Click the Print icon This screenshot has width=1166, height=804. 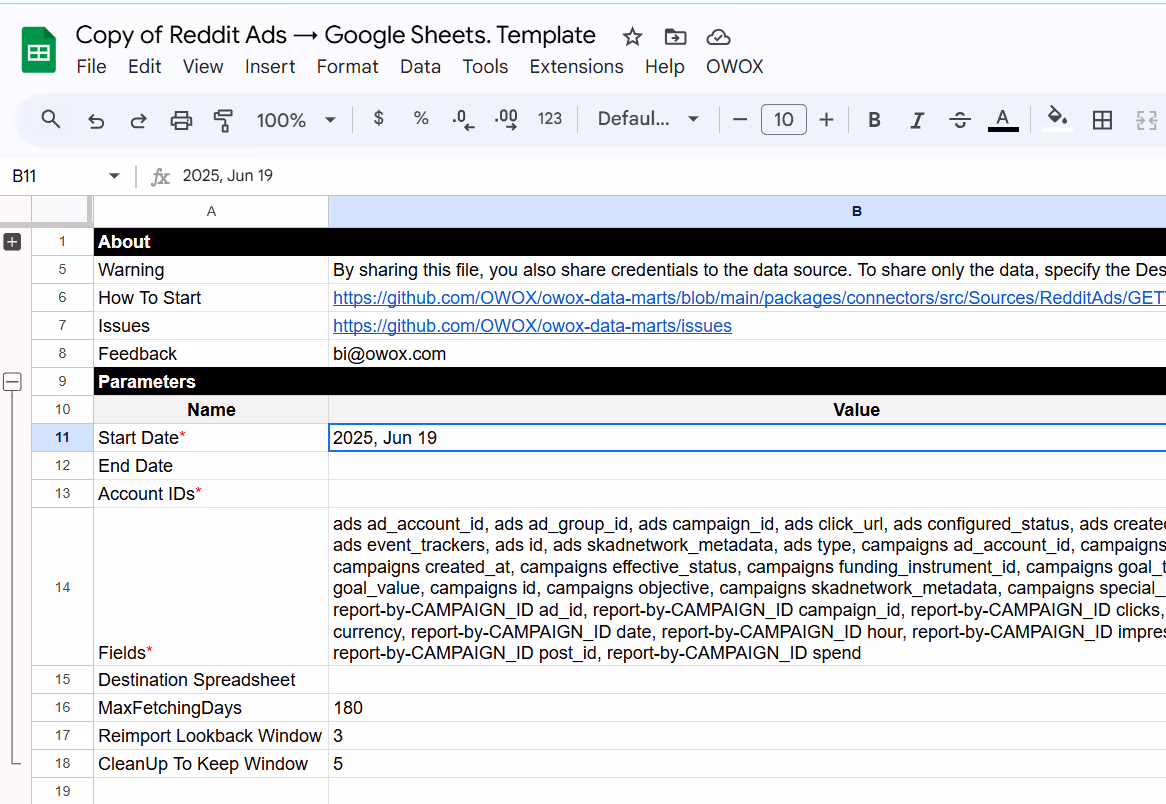tap(181, 119)
